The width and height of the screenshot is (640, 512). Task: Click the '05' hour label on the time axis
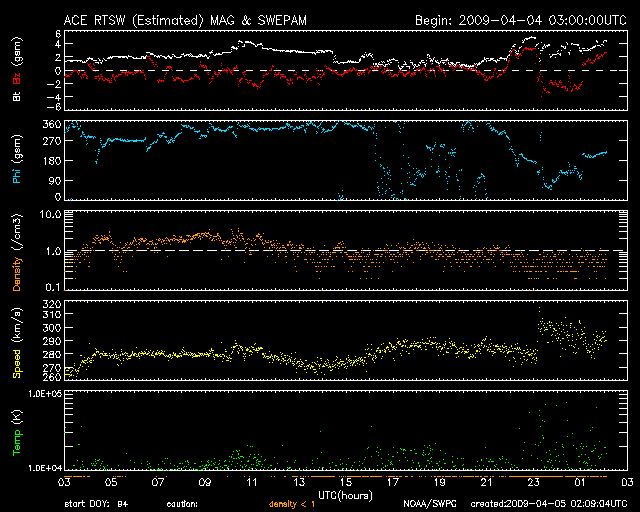click(111, 482)
